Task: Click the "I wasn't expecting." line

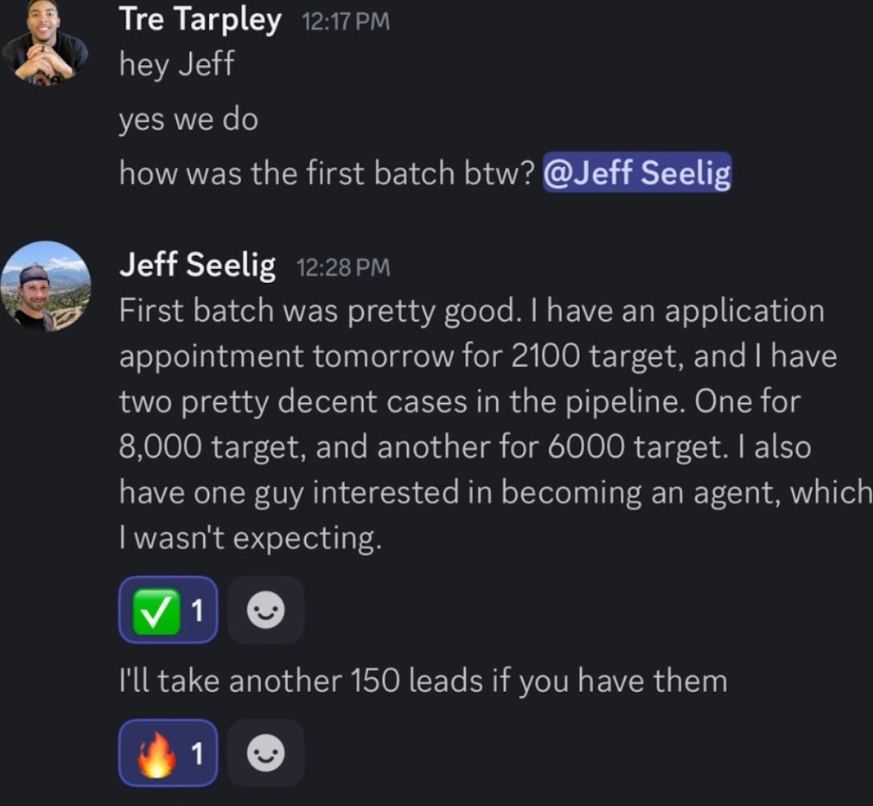Action: (x=250, y=538)
